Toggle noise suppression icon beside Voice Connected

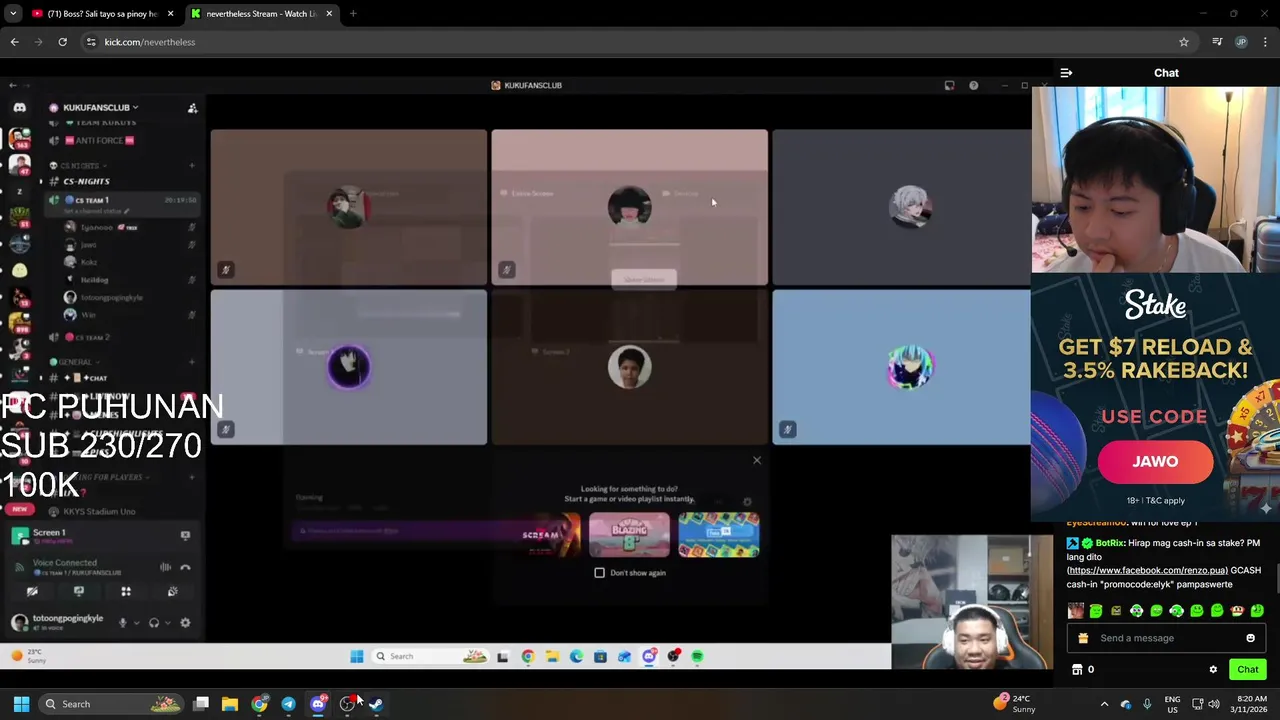(165, 567)
